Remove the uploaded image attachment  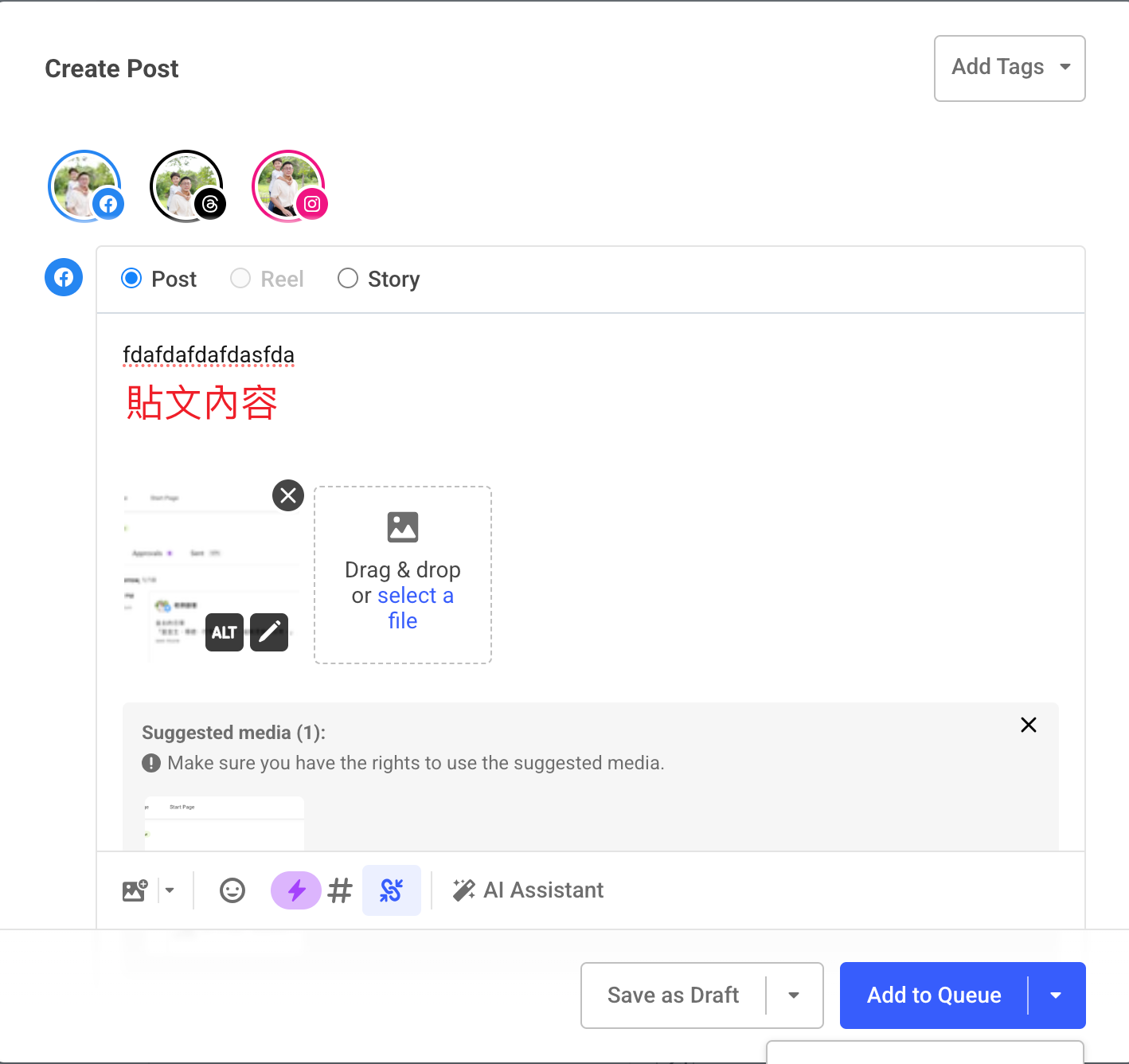[x=288, y=495]
